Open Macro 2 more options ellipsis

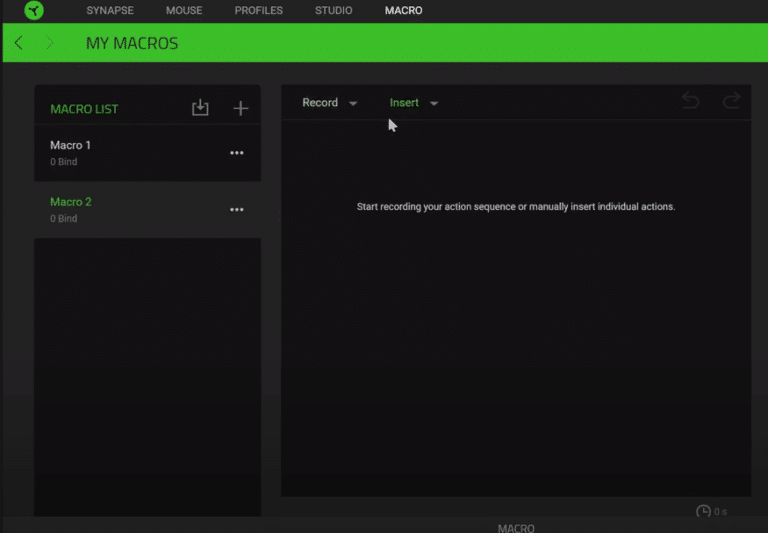tap(237, 210)
